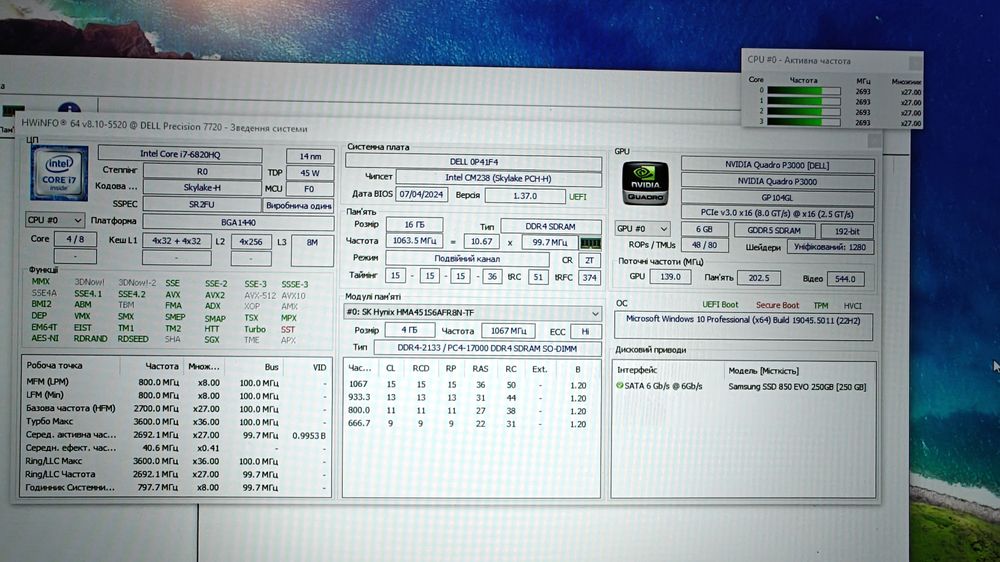Click the Ring/LLC Макс row
Viewport: 1000px width, 562px height.
pos(176,461)
